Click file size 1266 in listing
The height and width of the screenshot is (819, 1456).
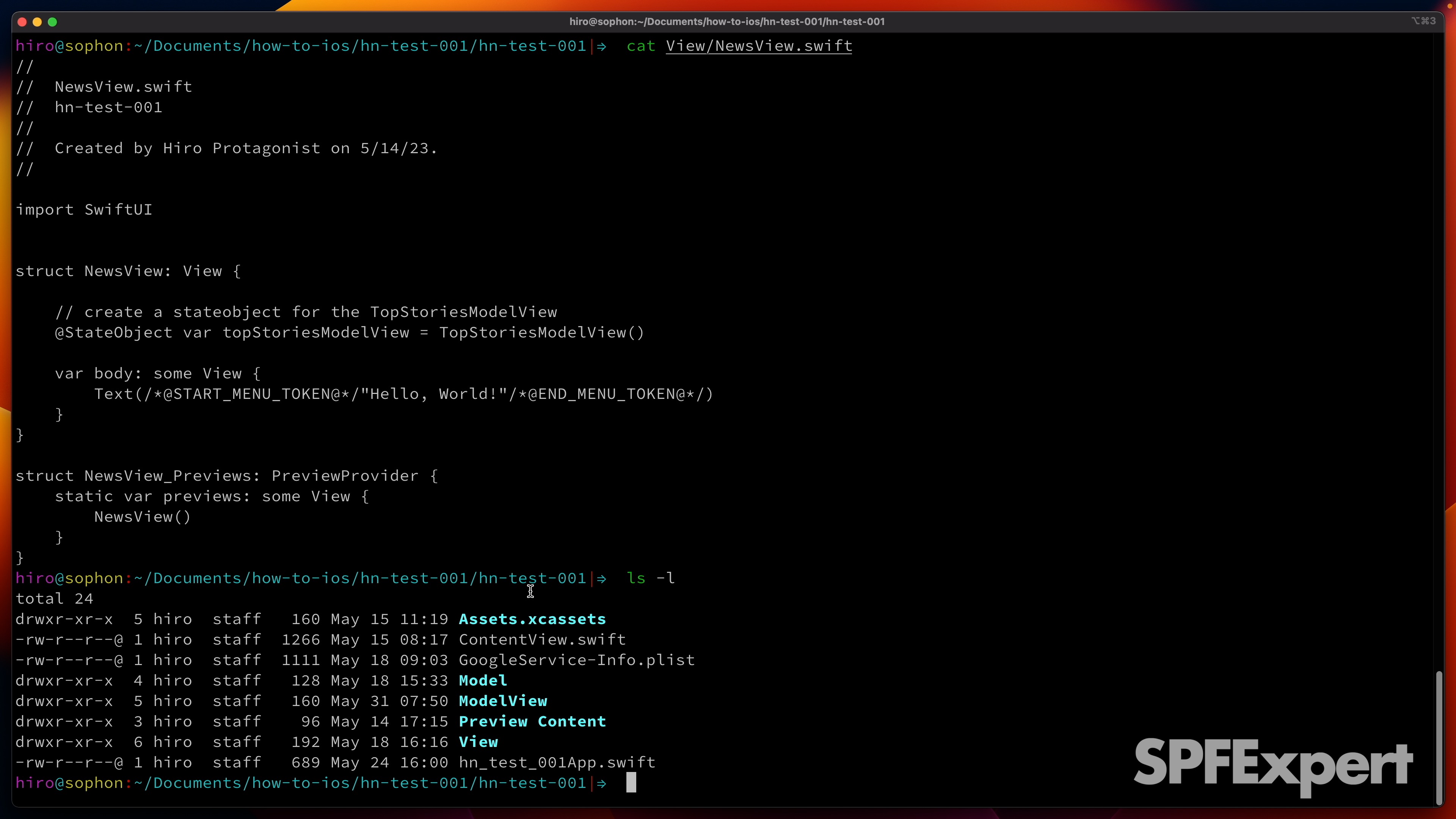301,639
